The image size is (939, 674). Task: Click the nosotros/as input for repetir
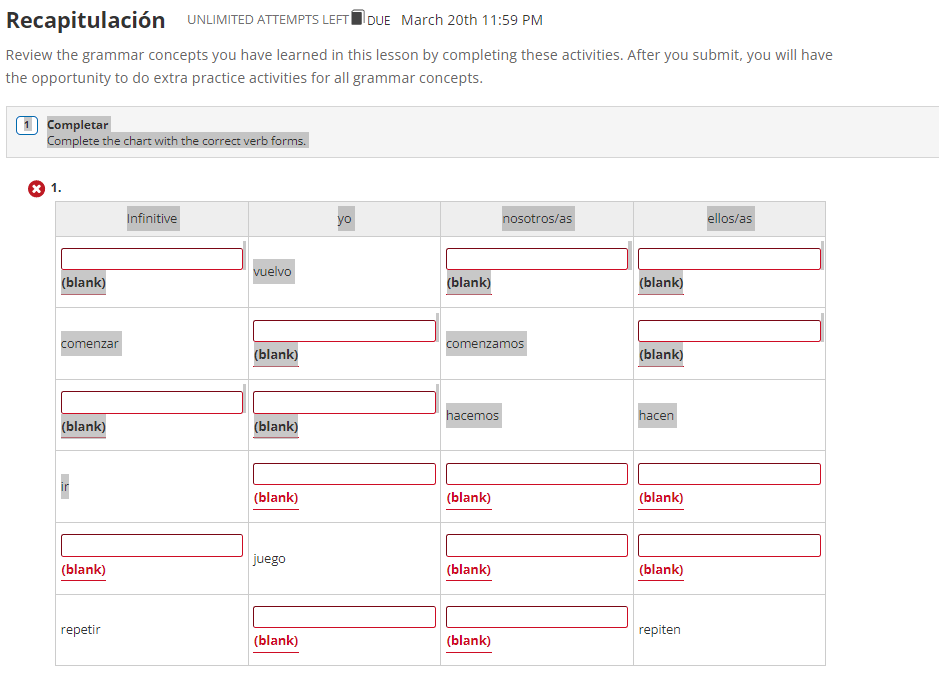click(537, 617)
